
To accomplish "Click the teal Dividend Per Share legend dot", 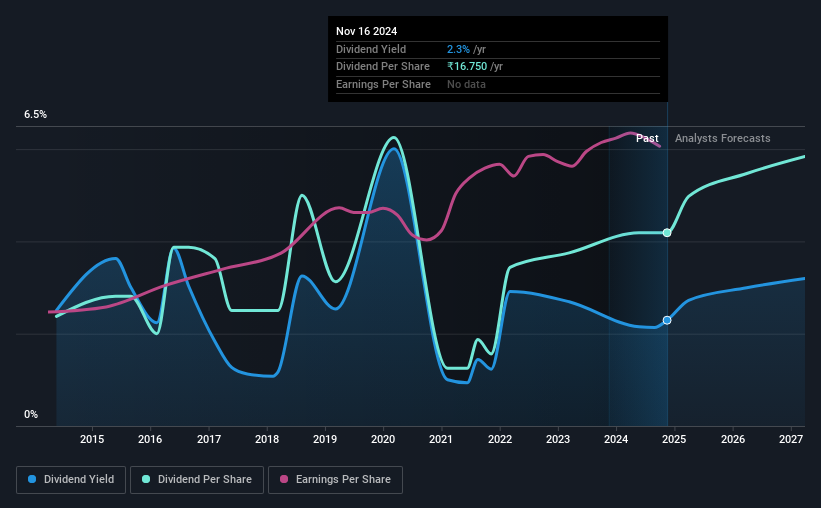I will point(146,479).
